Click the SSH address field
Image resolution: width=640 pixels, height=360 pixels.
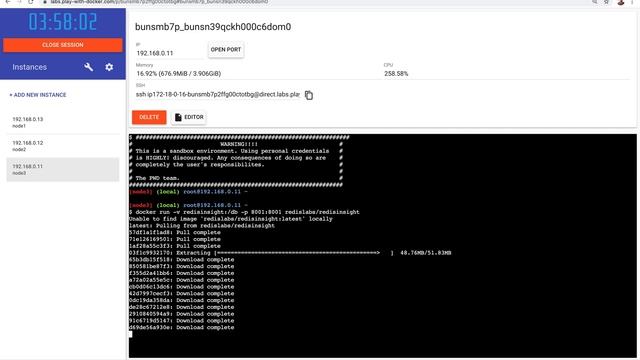pos(218,94)
